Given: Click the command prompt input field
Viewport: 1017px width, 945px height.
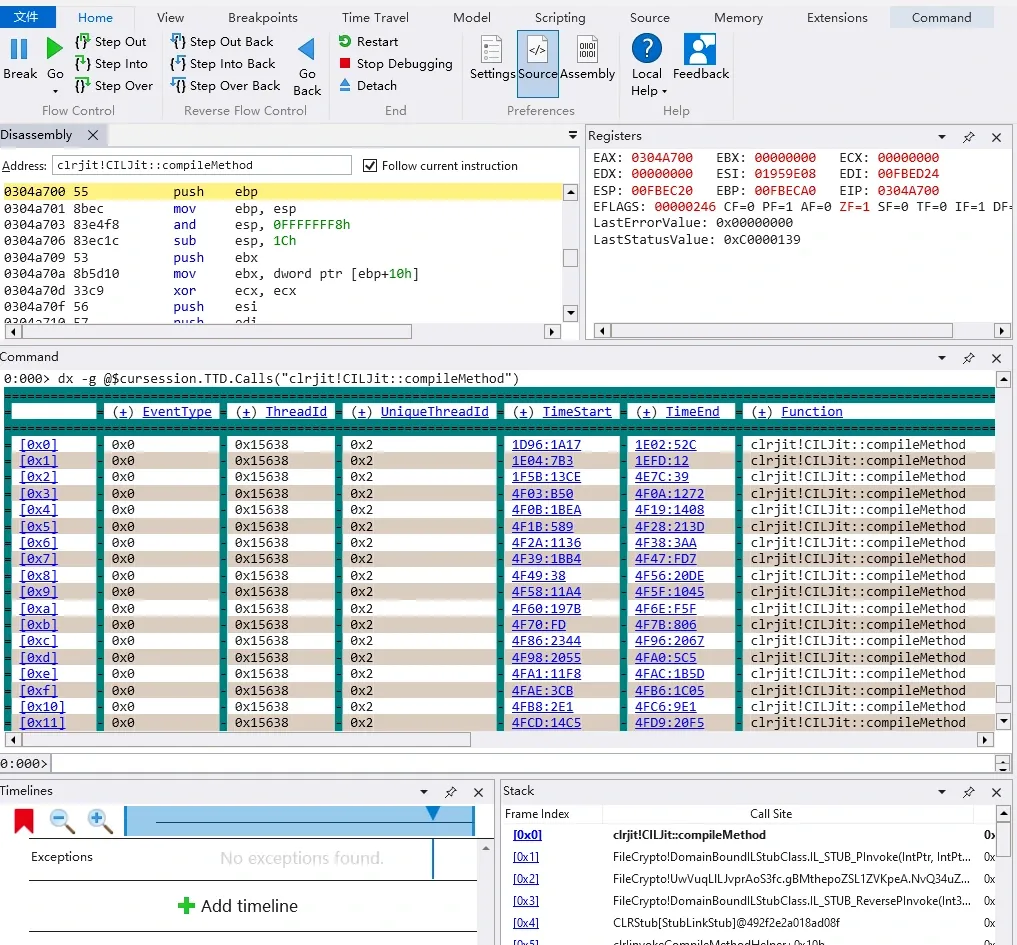Looking at the screenshot, I should (522, 763).
